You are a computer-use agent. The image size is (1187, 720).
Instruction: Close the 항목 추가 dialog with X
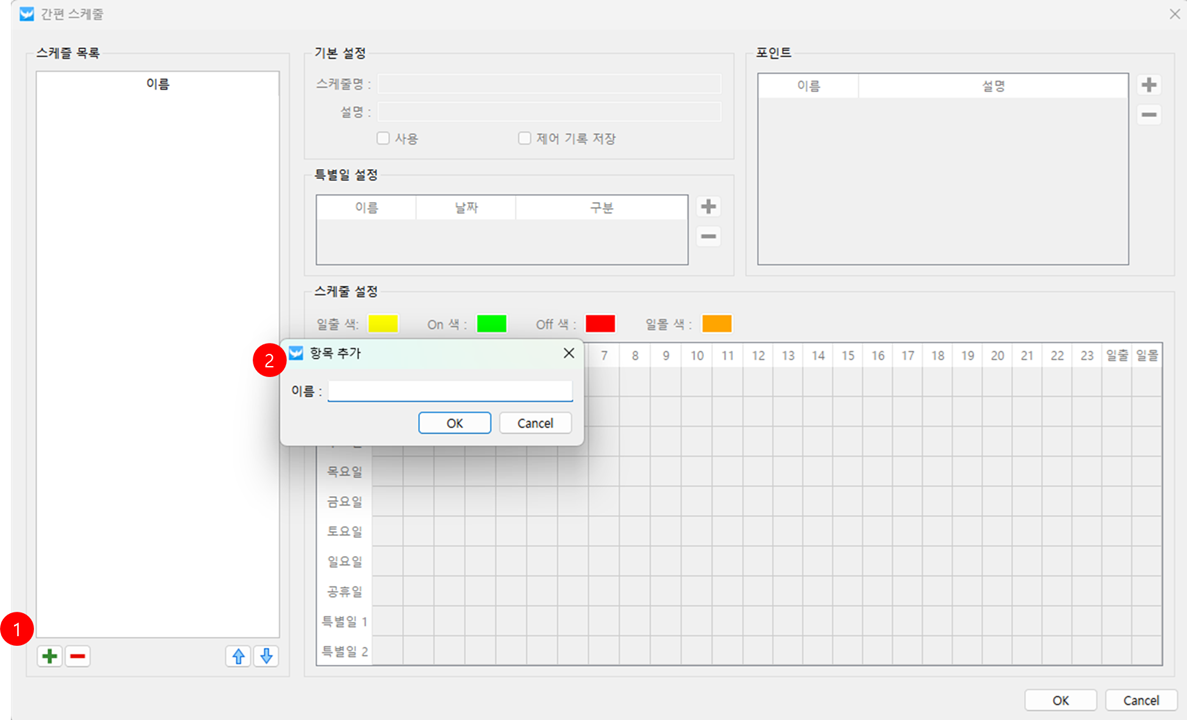click(568, 353)
